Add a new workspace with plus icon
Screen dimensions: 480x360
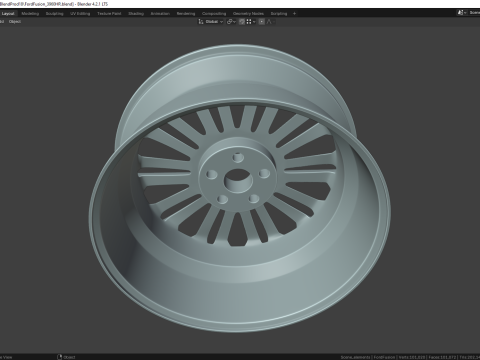294,14
